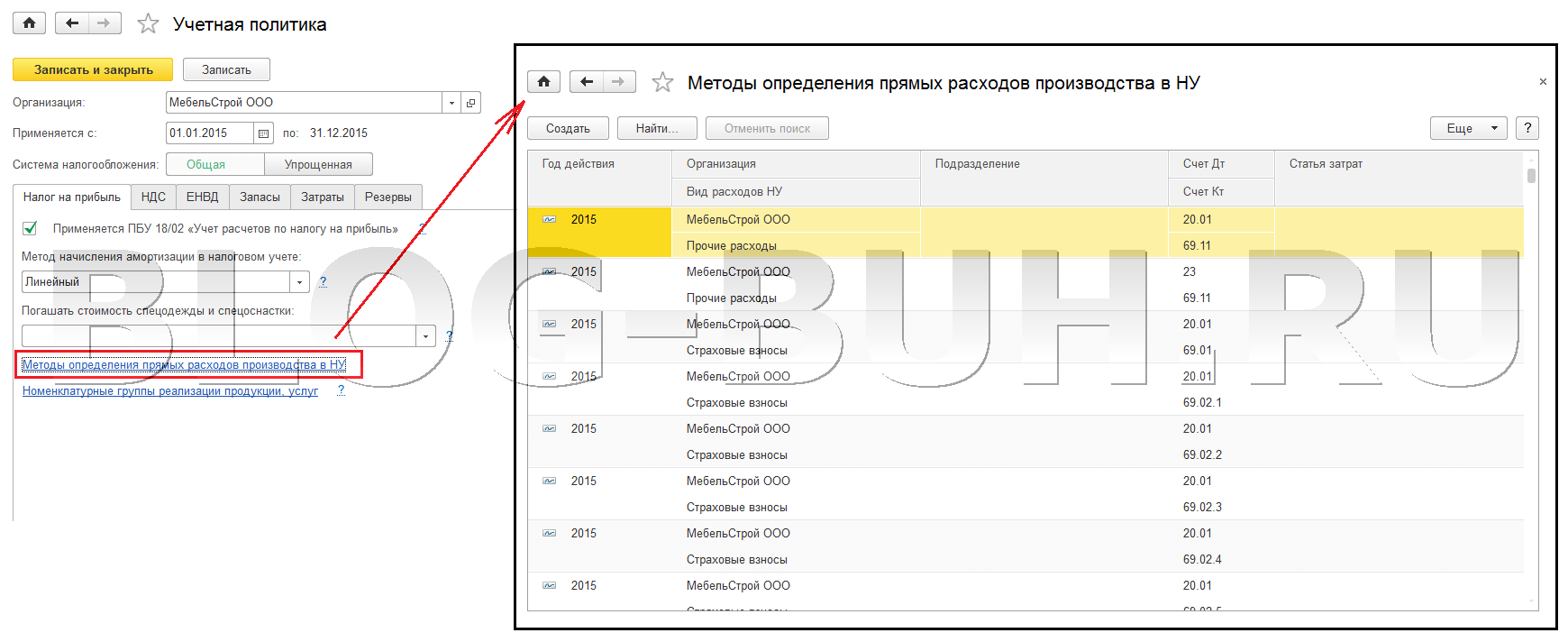The image size is (1568, 642).
Task: Click Home icon in Методы определения window
Action: pos(543,82)
